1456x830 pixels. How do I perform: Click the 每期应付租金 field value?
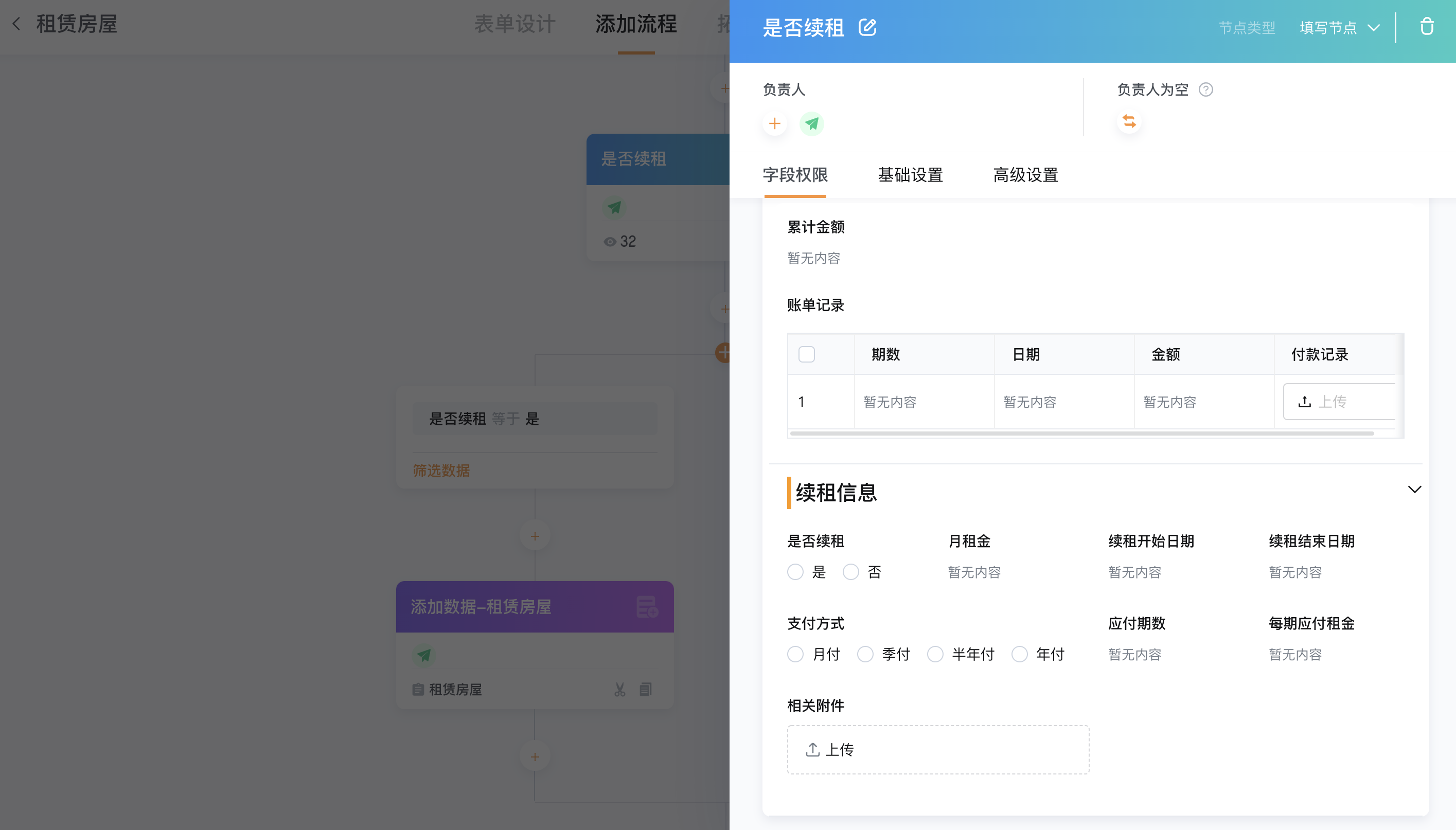pyautogui.click(x=1294, y=655)
